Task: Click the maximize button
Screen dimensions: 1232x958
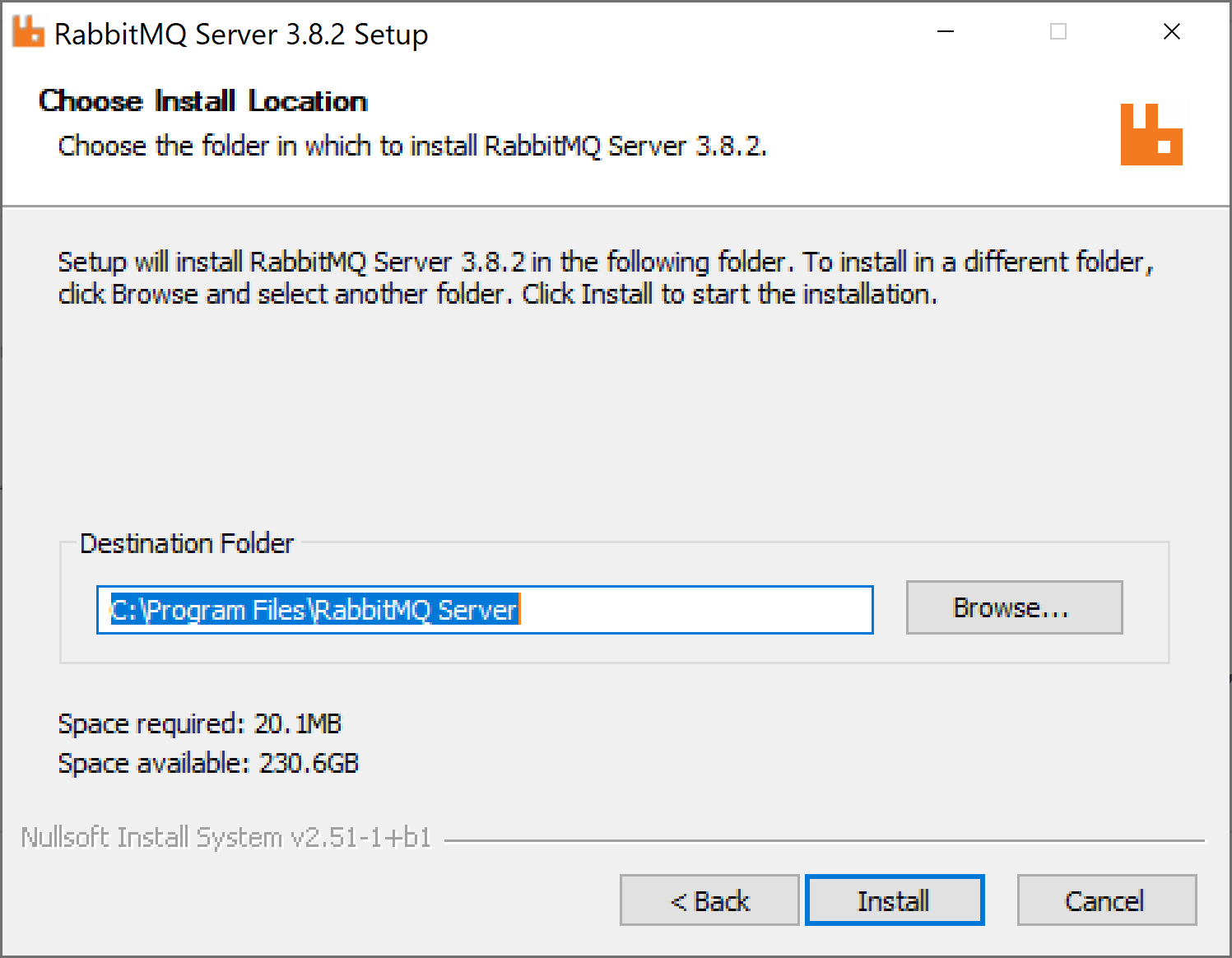Action: click(x=1058, y=31)
